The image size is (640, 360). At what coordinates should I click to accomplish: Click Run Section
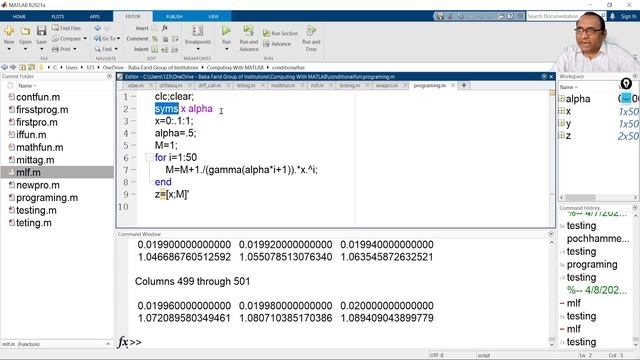(x=280, y=33)
